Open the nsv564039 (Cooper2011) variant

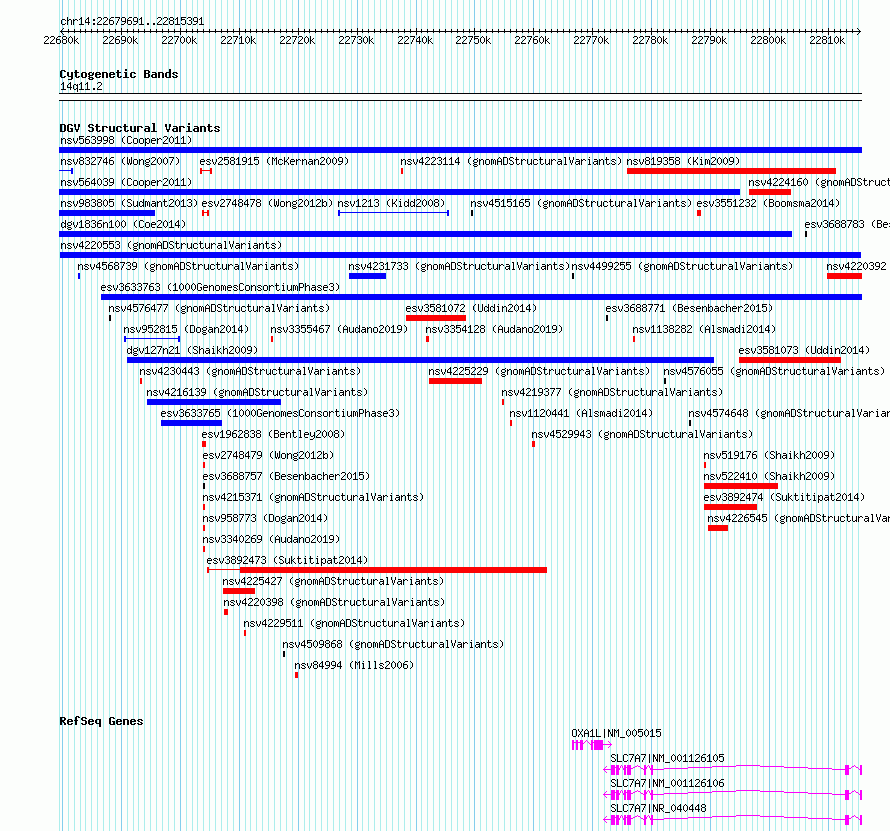(x=126, y=182)
